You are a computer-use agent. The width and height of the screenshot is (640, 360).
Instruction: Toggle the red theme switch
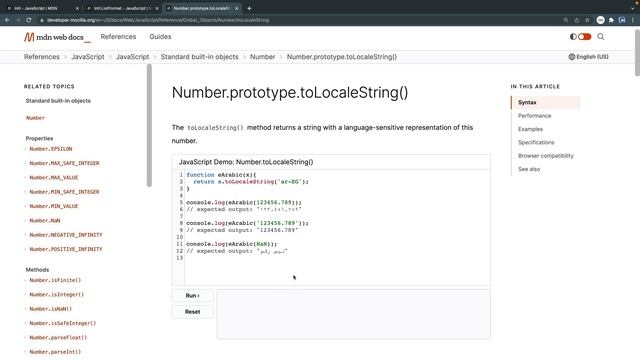(x=584, y=37)
